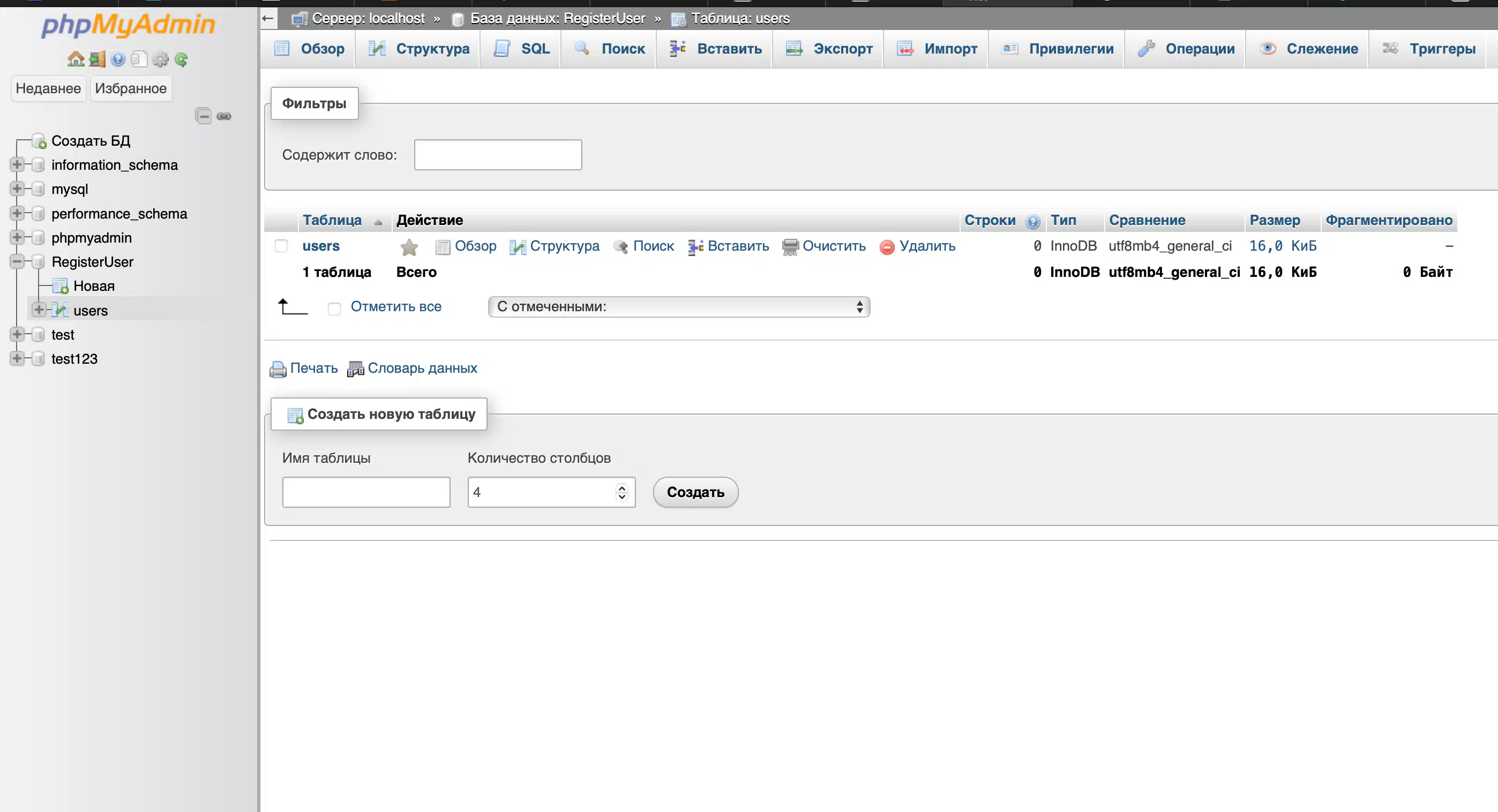Click the link-with-main-panel chain icon
1498x812 pixels.
pyautogui.click(x=224, y=116)
